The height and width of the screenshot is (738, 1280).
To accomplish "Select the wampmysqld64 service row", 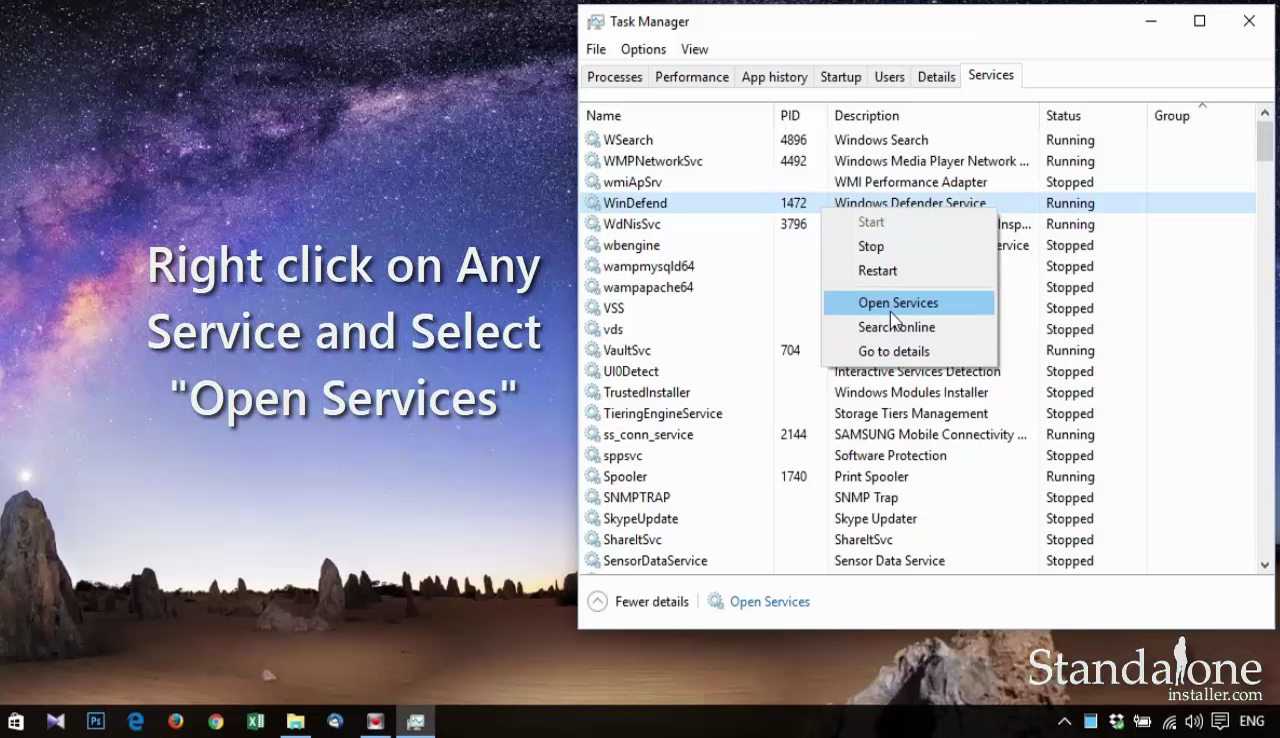I will click(x=918, y=266).
